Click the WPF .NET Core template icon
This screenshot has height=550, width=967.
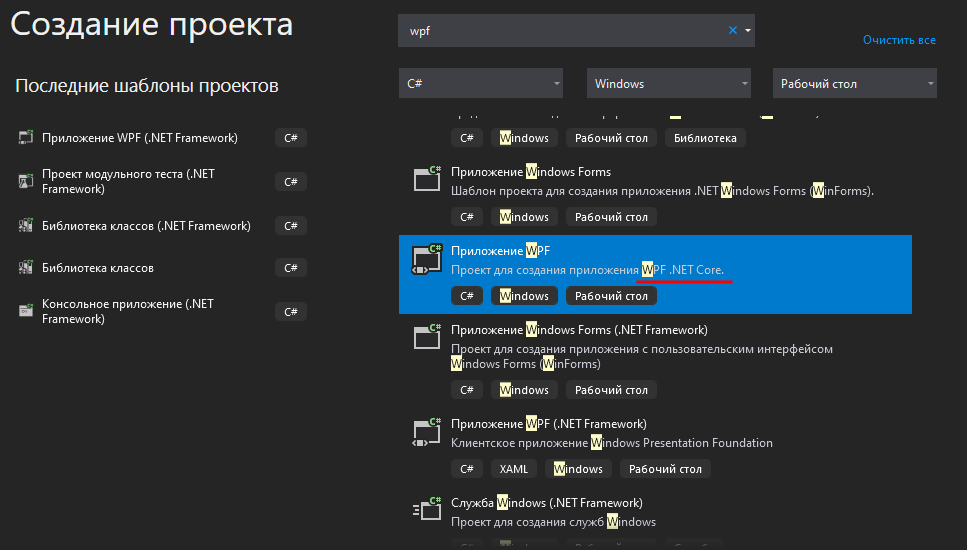click(428, 259)
